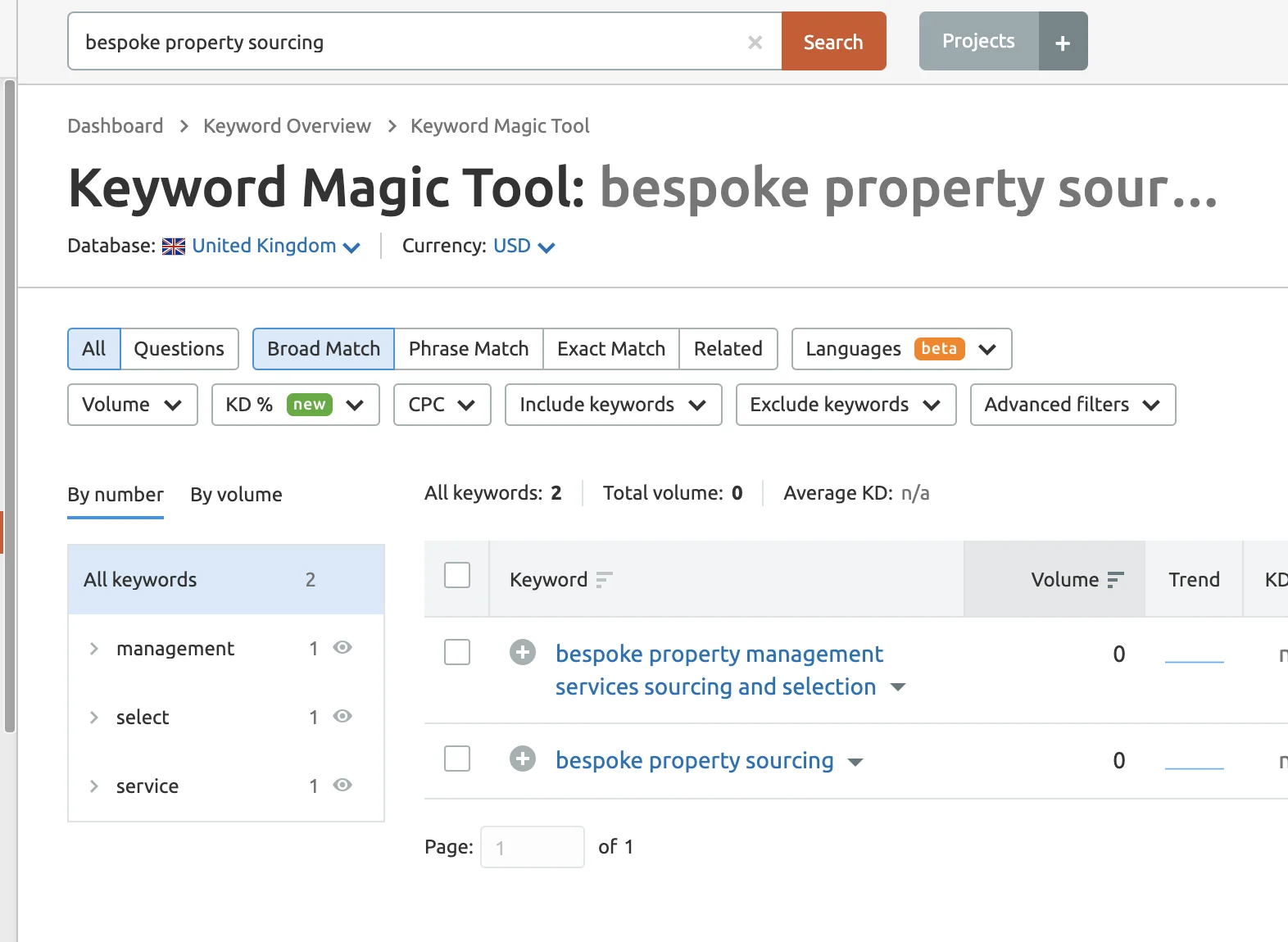Switch to By volume grouping

[236, 495]
